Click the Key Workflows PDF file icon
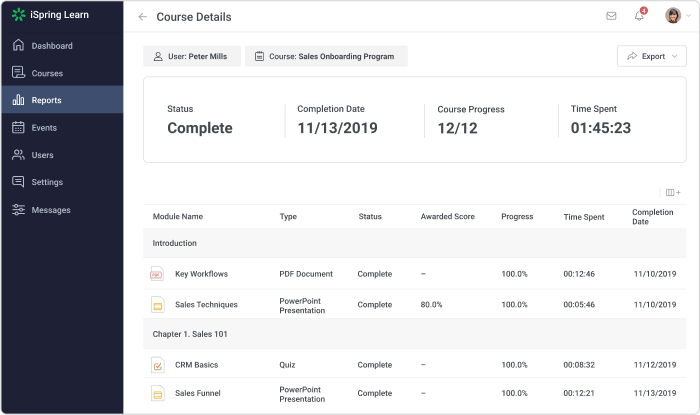The image size is (700, 415). 157,274
